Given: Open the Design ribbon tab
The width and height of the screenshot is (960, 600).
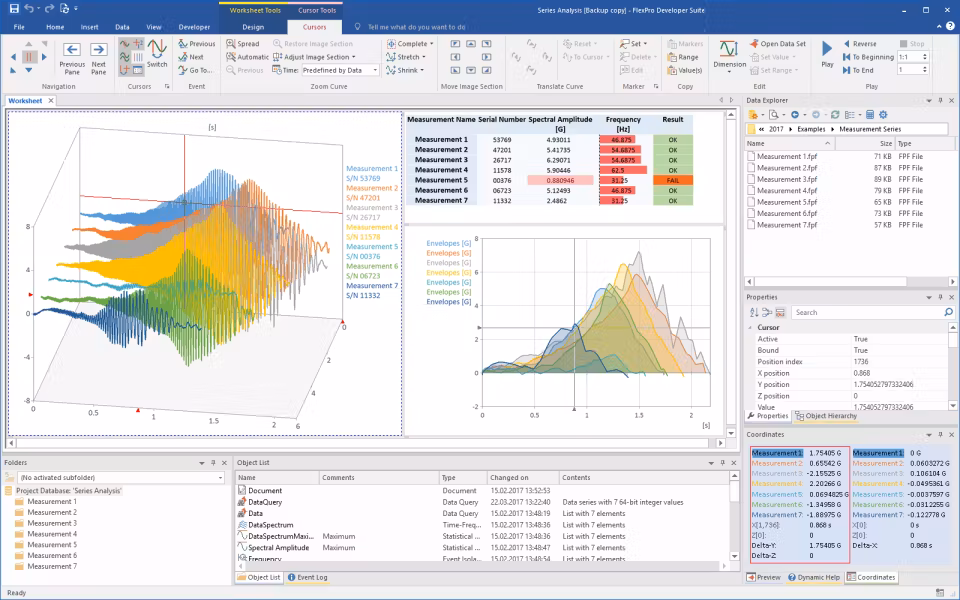Looking at the screenshot, I should (x=253, y=27).
